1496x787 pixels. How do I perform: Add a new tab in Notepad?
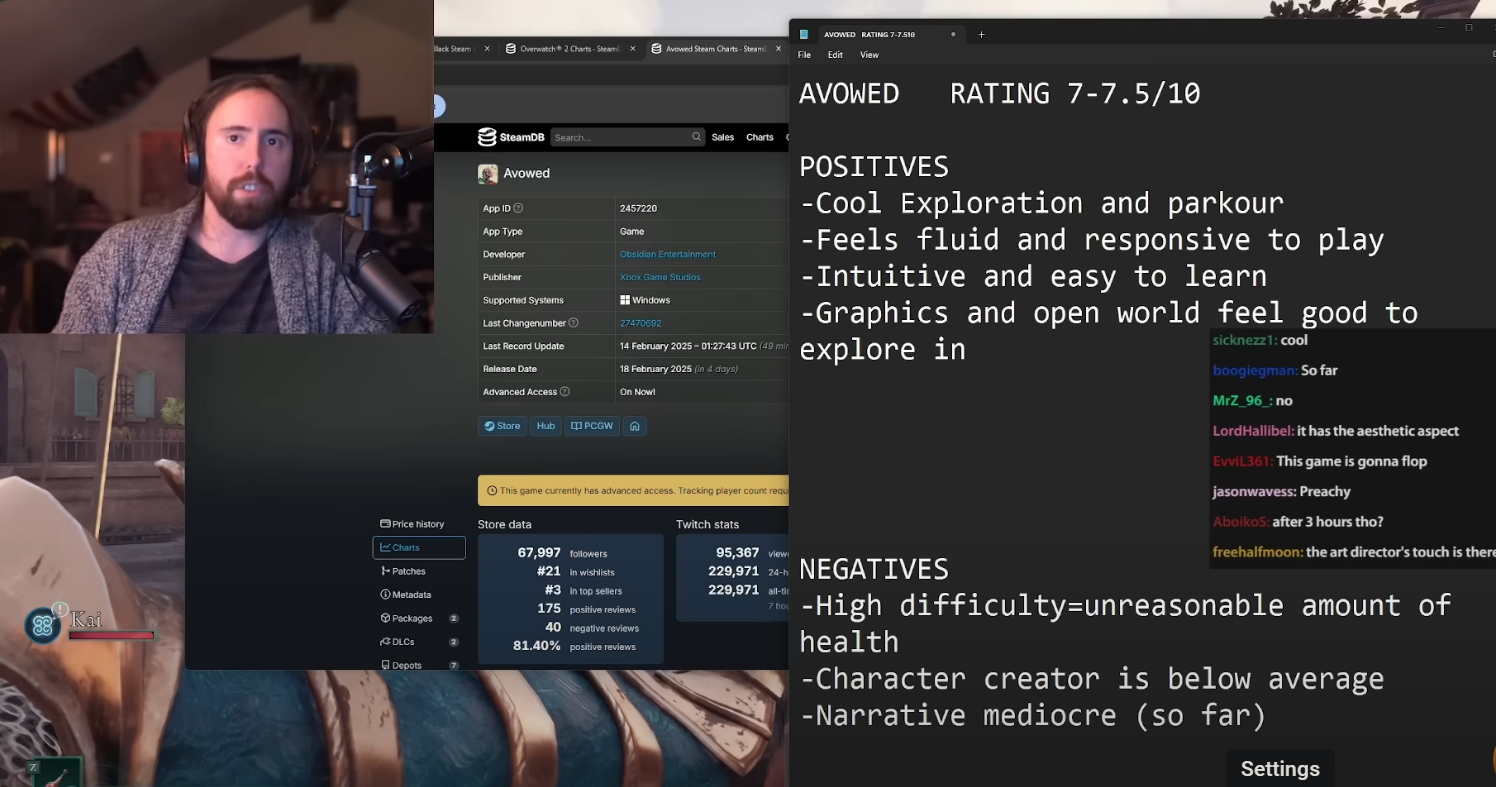(981, 34)
